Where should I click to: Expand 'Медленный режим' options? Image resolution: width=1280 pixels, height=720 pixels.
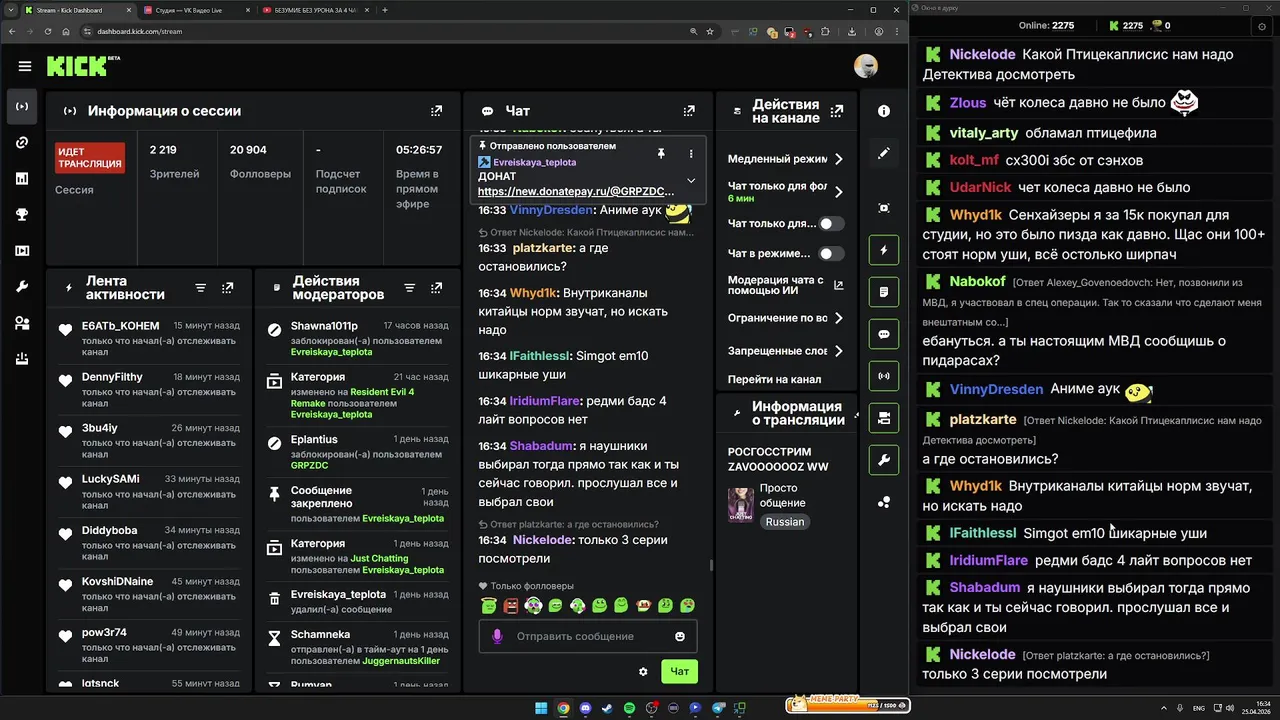838,159
